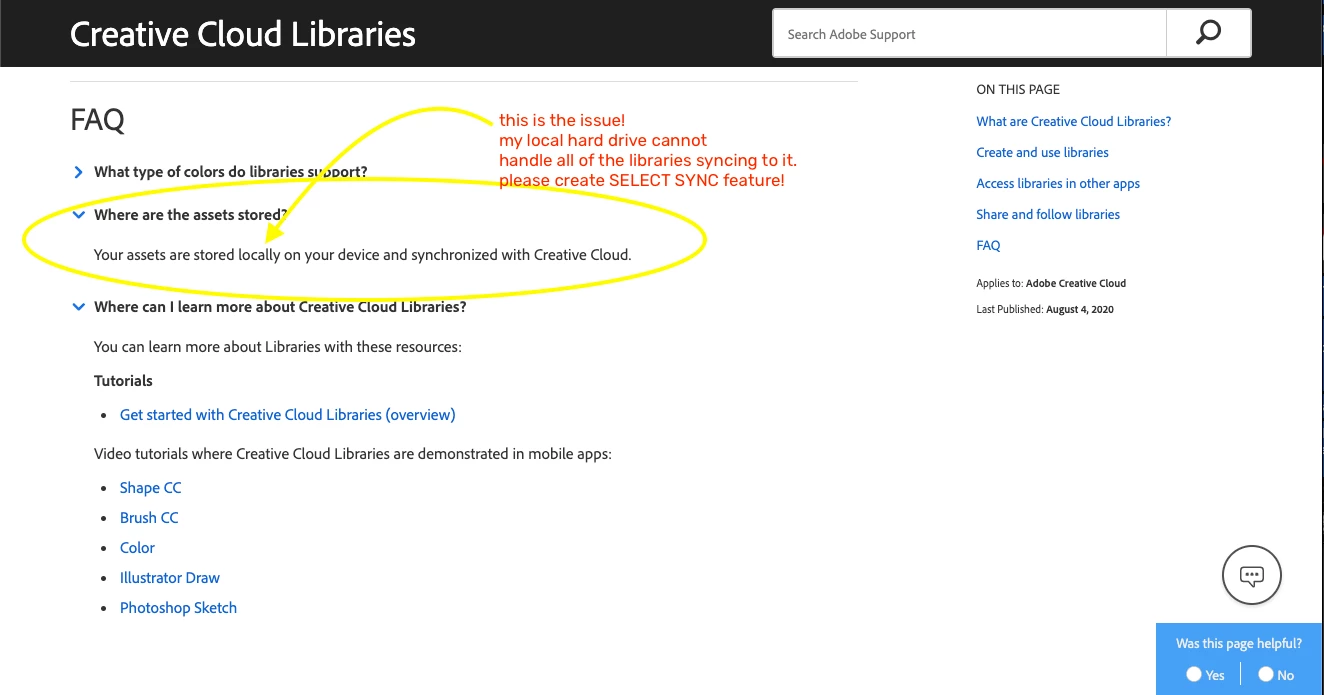1324x695 pixels.
Task: Open Access libraries in other apps link
Action: (x=1058, y=183)
